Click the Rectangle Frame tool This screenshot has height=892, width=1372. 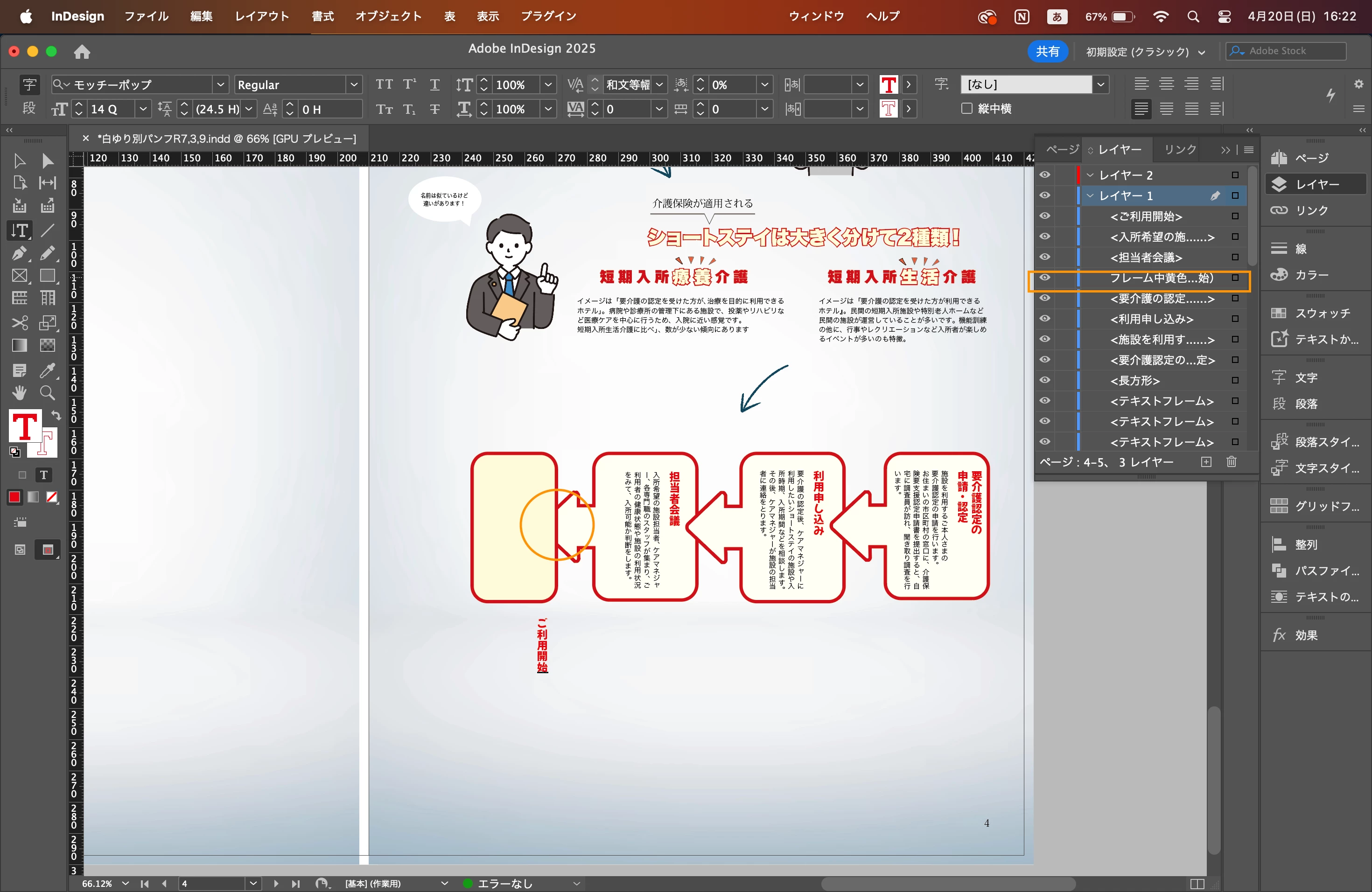tap(19, 276)
